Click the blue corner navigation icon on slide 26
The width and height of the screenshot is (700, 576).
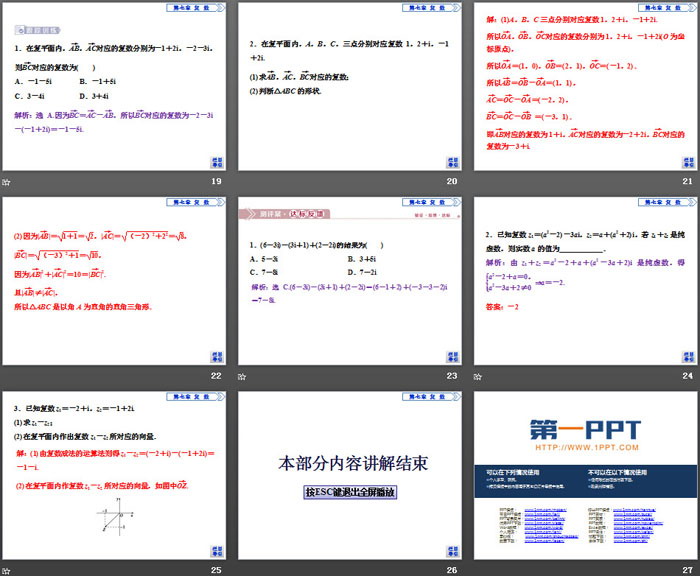(x=453, y=551)
